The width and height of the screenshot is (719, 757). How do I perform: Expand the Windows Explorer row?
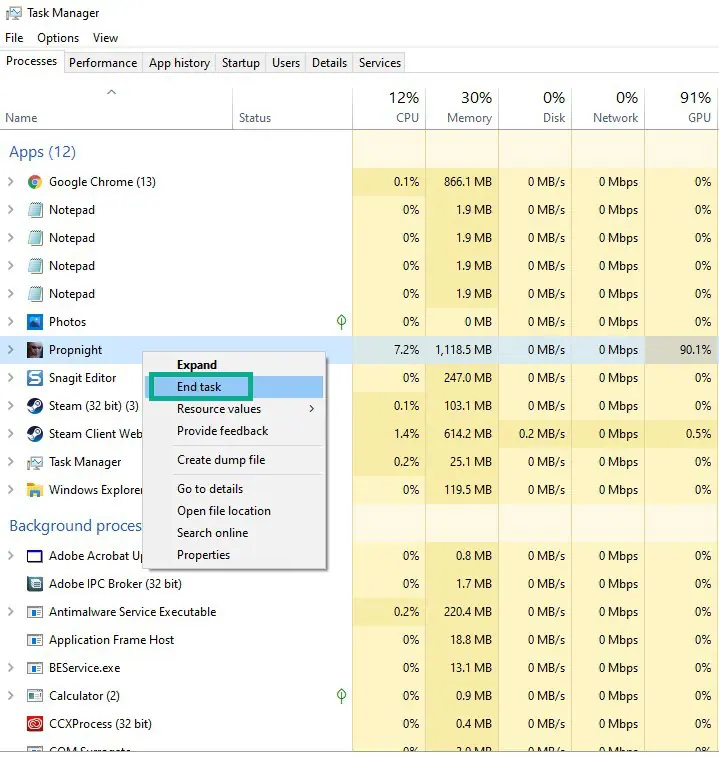coord(11,490)
